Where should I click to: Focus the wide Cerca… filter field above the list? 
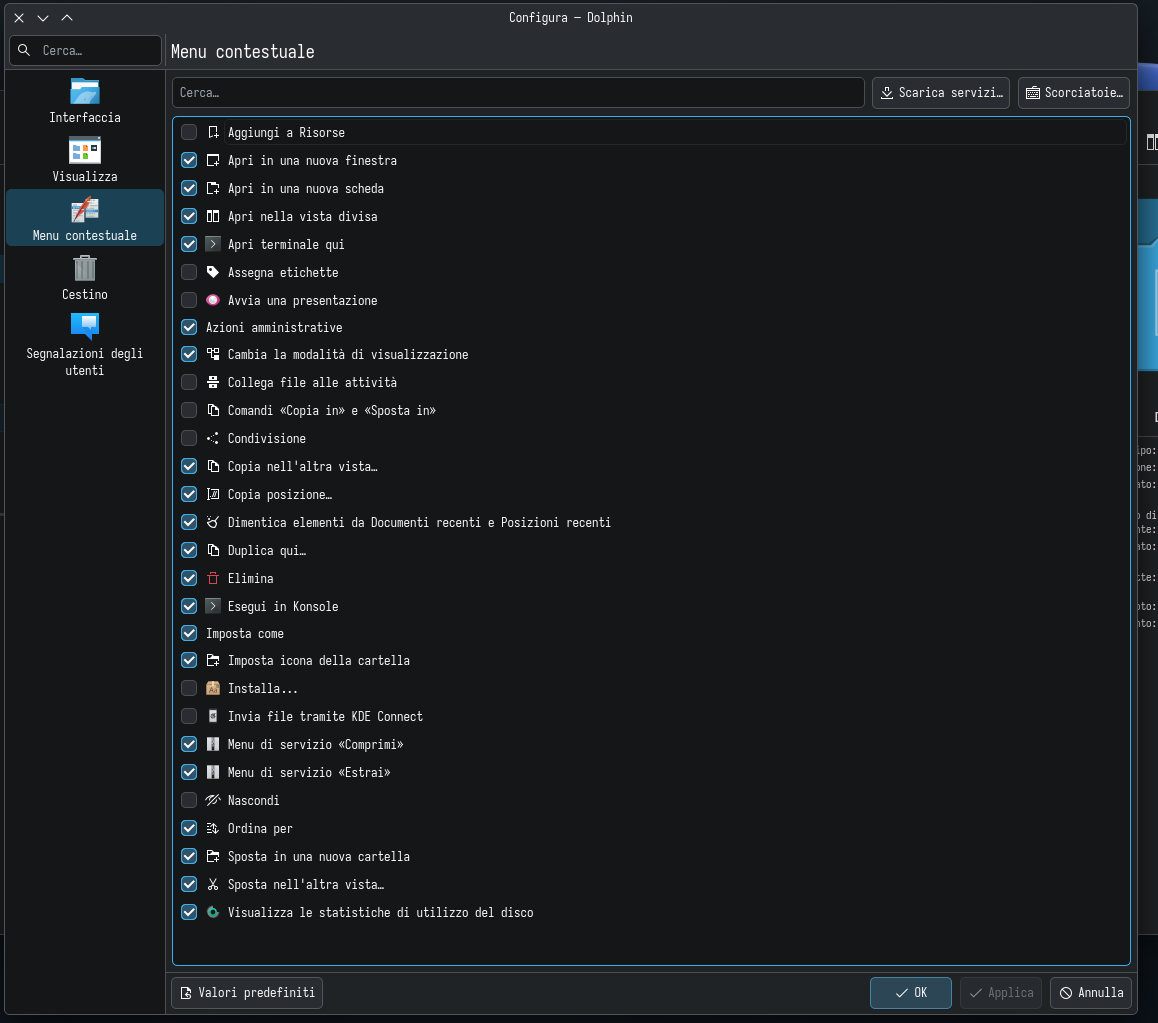coord(518,93)
